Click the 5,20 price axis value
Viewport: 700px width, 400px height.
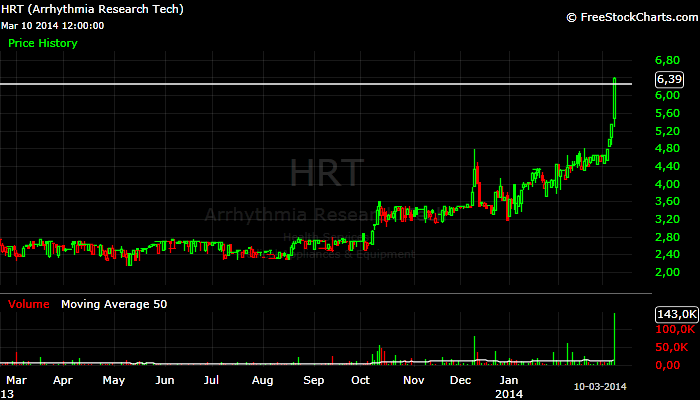(667, 131)
